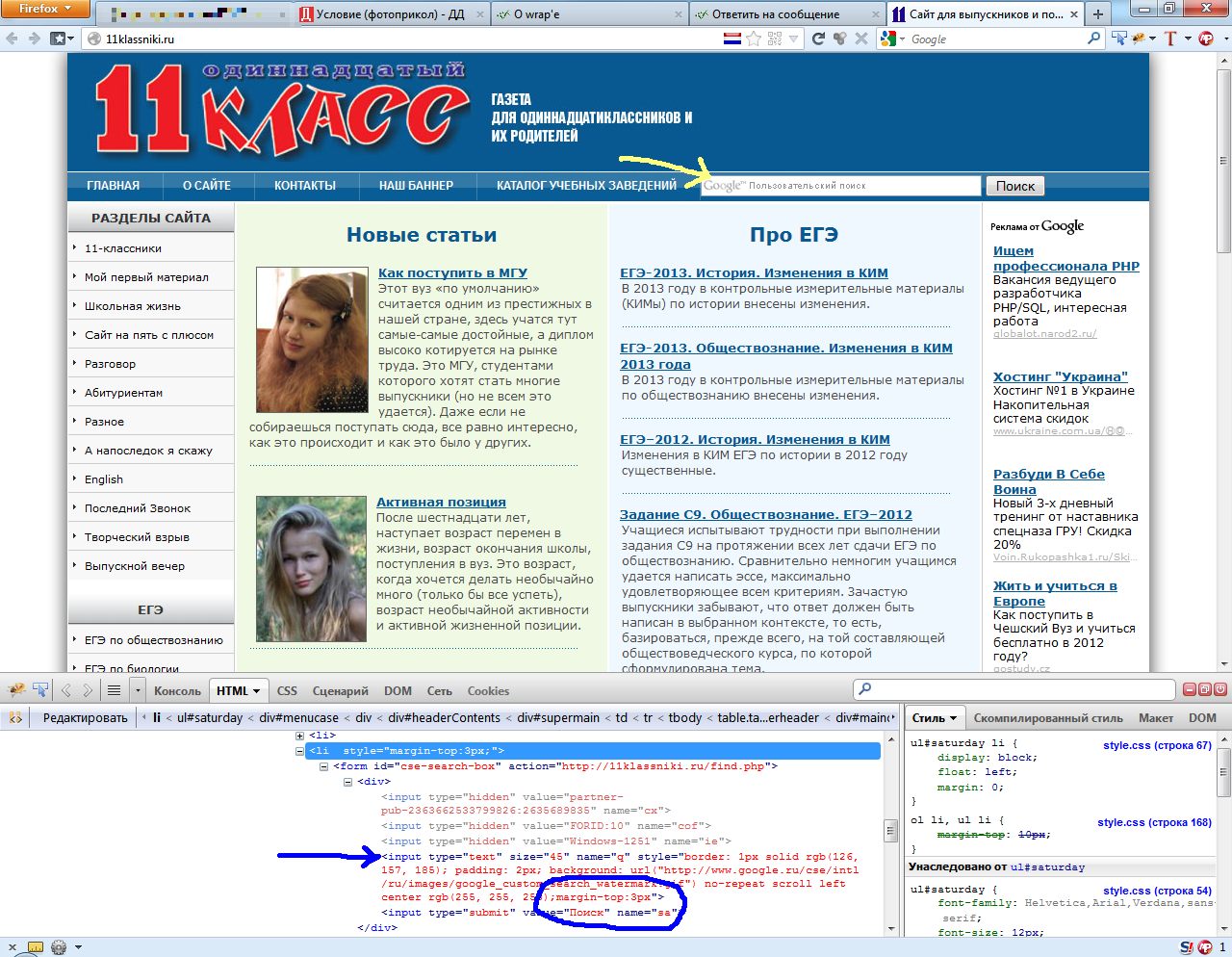
Task: Close the Firebug panel with red button
Action: click(1220, 689)
